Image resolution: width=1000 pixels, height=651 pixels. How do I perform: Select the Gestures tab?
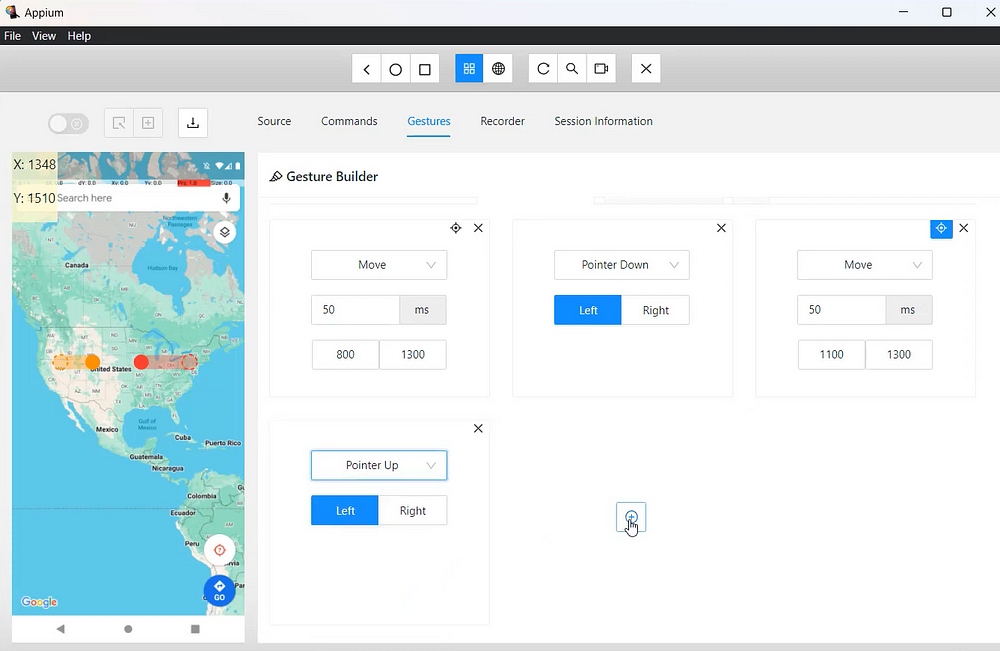429,121
